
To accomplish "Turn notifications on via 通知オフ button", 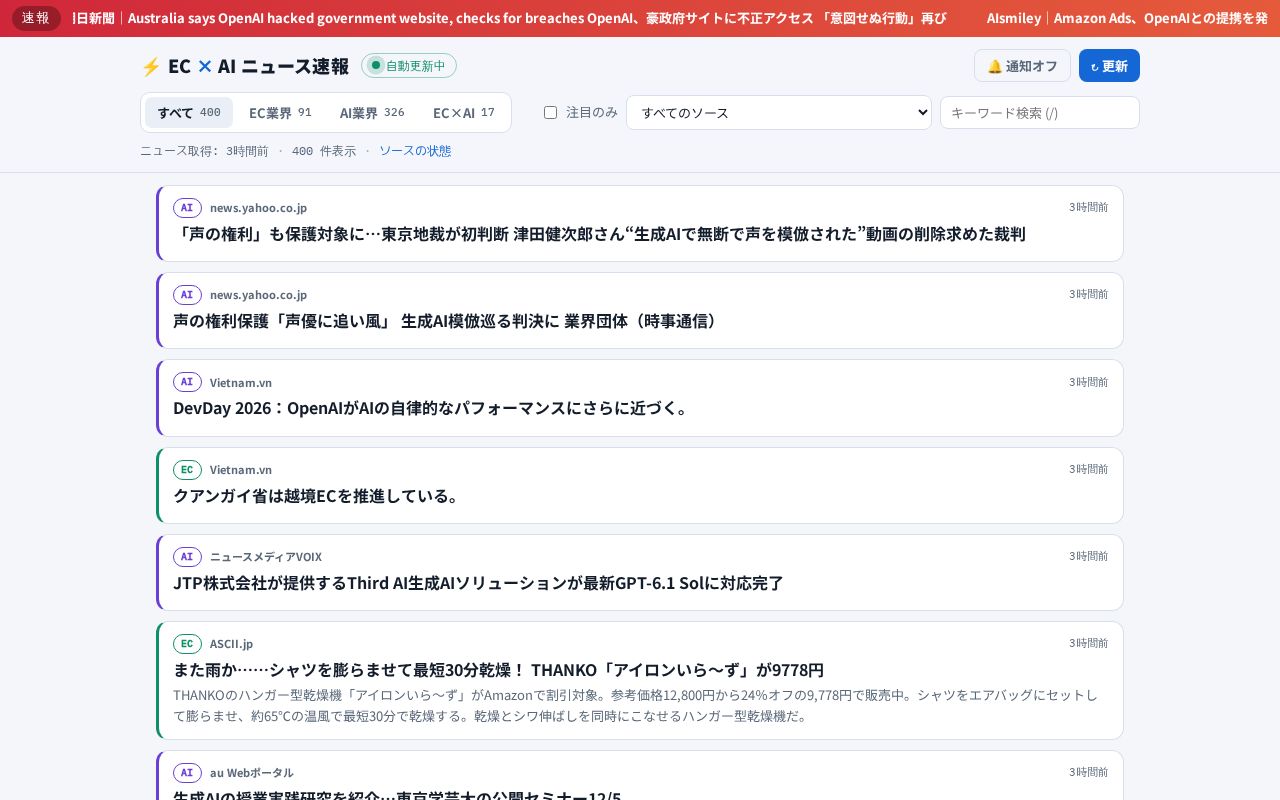I will tap(1022, 65).
